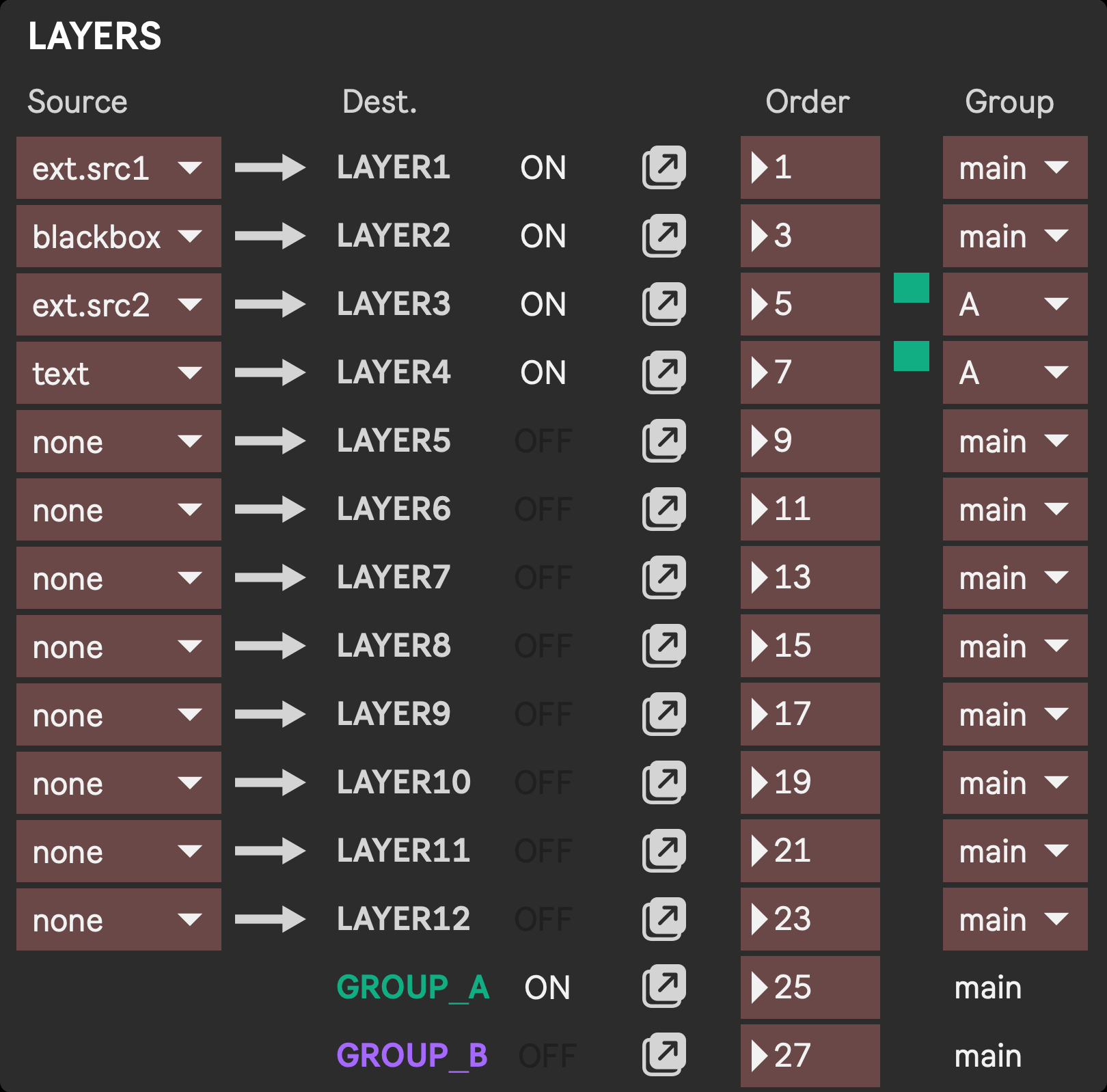Open LAYER10 group dropdown

[1015, 782]
